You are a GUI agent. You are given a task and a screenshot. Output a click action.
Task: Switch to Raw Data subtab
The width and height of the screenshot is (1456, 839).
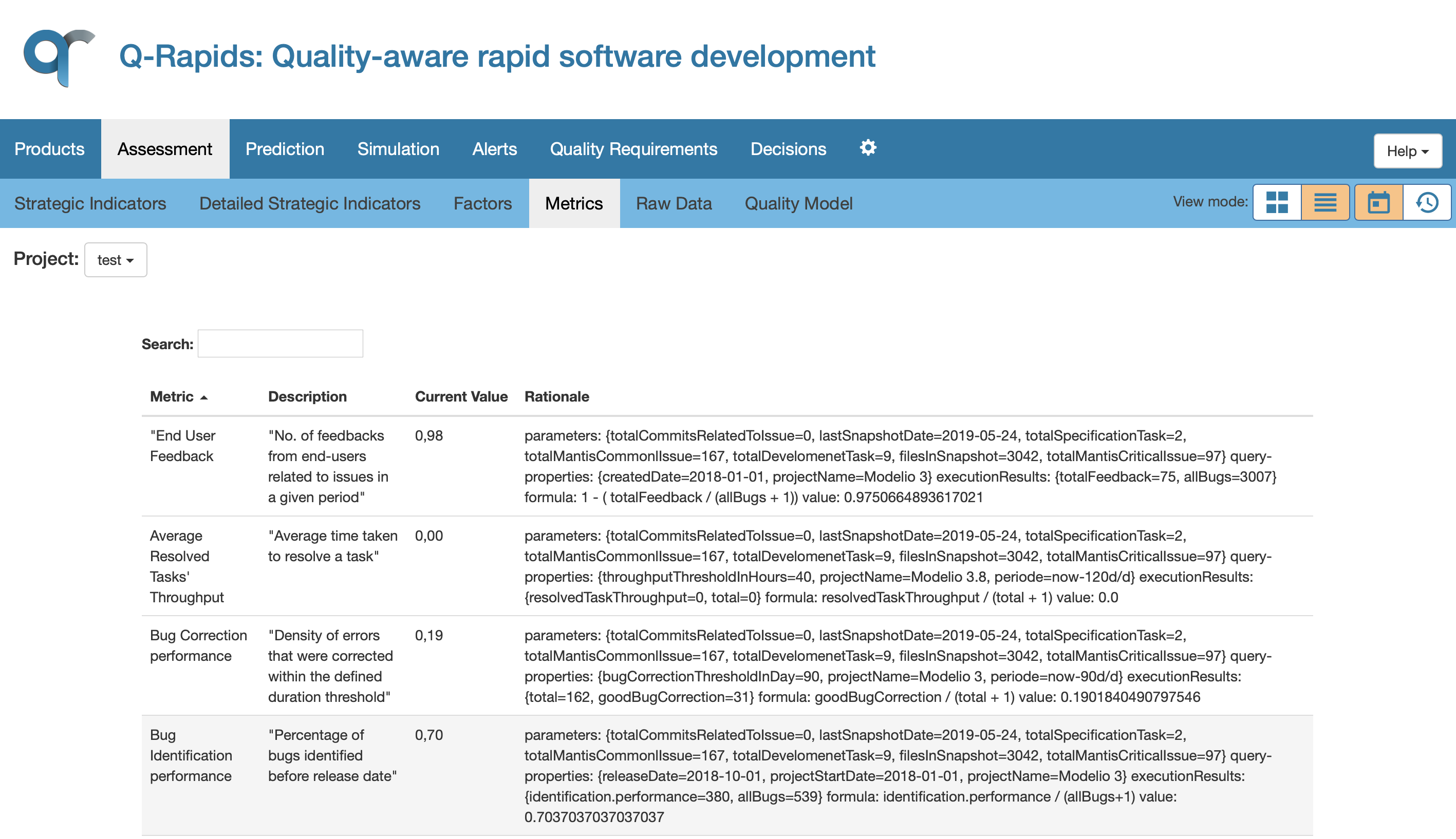coord(674,203)
